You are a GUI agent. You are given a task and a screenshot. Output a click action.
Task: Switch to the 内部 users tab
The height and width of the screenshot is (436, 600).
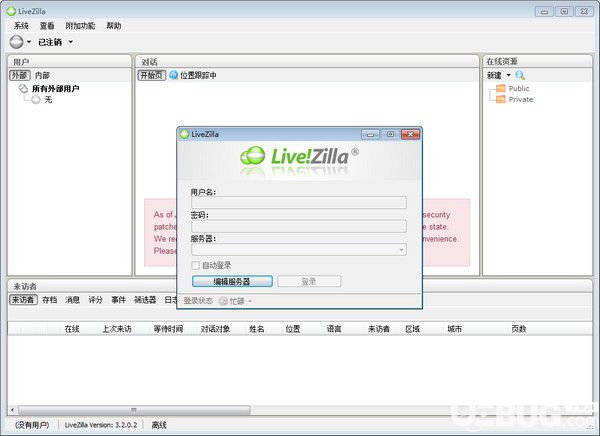tap(42, 75)
